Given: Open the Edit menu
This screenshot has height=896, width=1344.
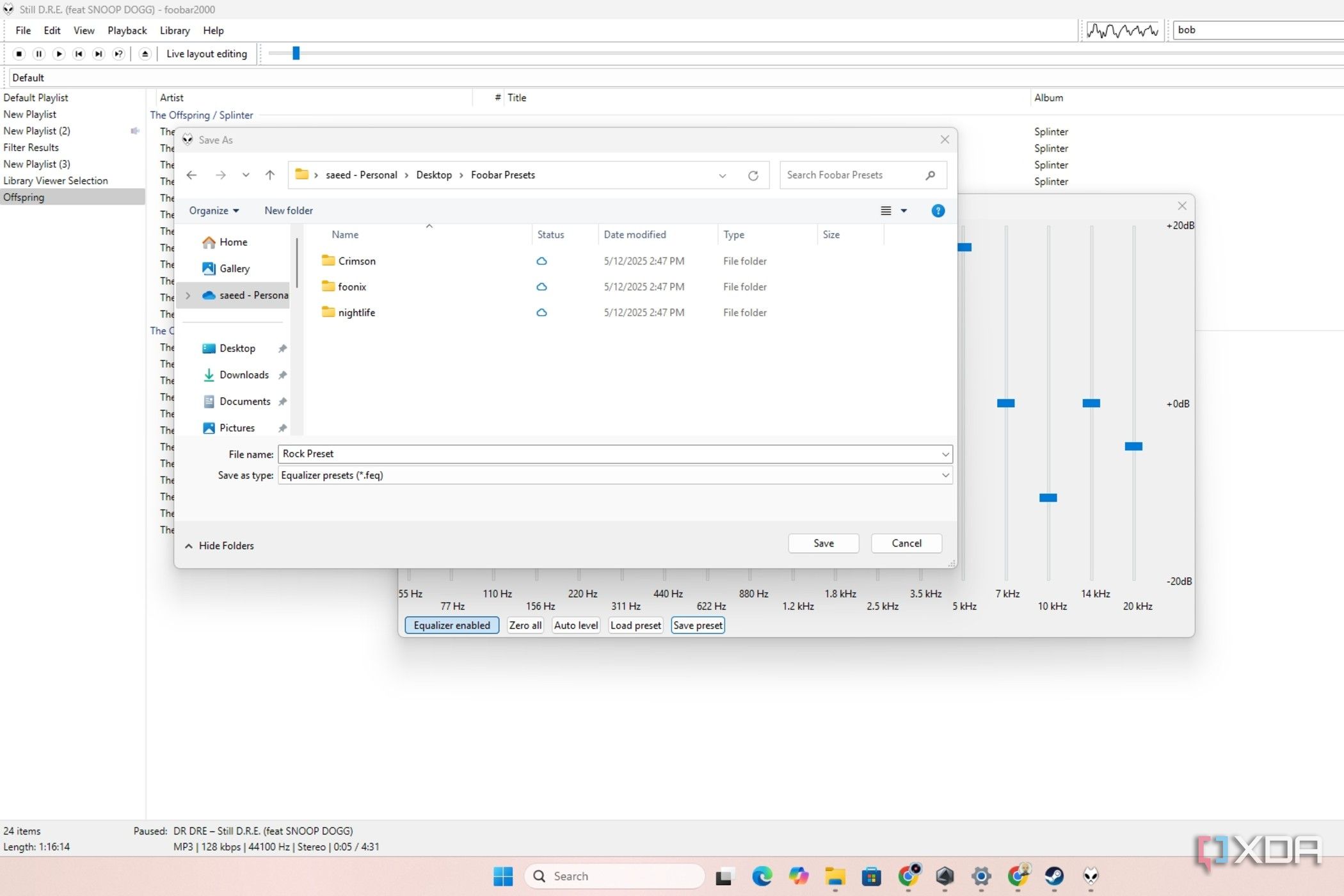Looking at the screenshot, I should point(52,31).
